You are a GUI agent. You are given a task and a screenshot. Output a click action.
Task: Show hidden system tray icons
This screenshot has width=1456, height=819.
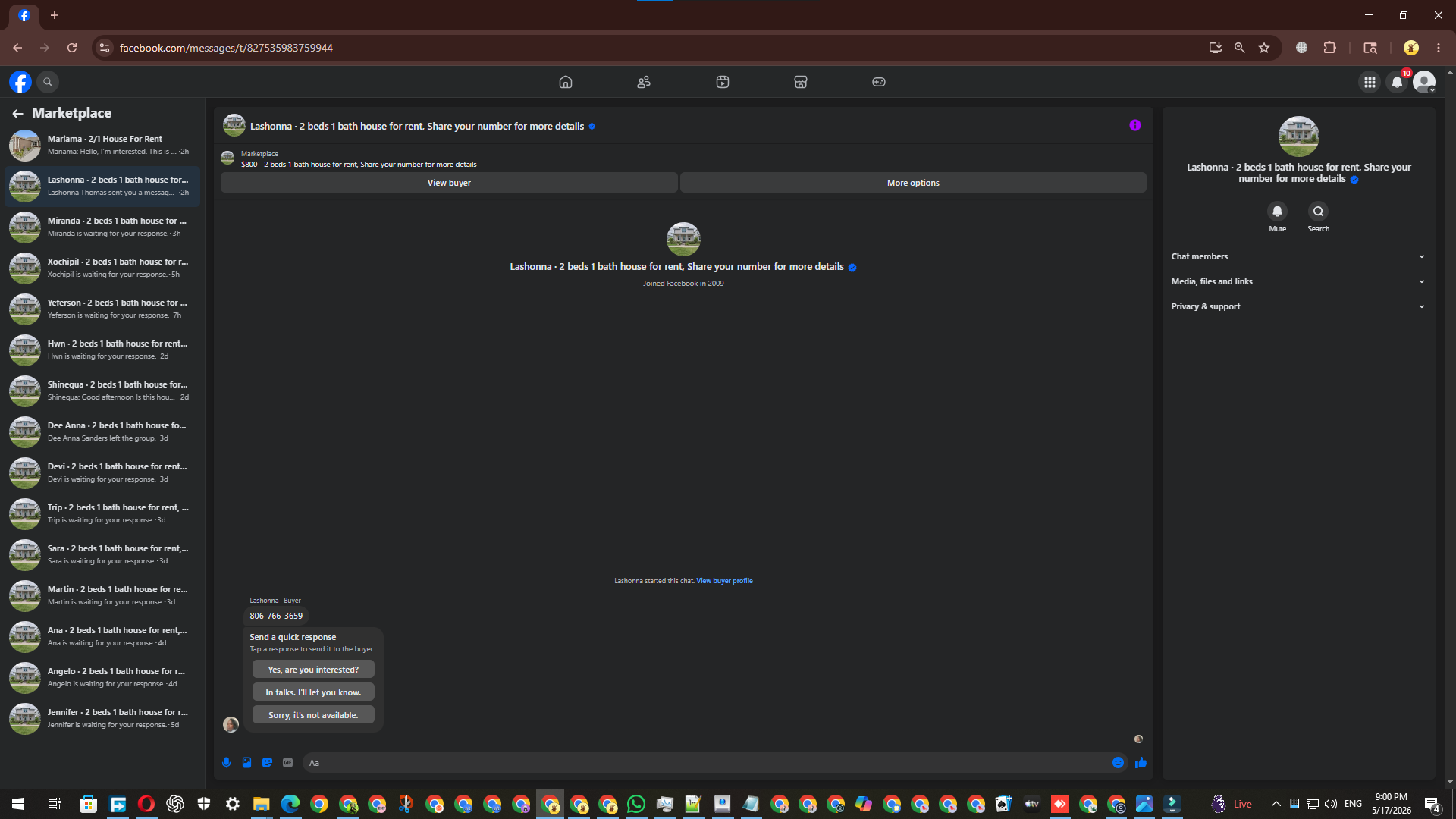(1276, 804)
